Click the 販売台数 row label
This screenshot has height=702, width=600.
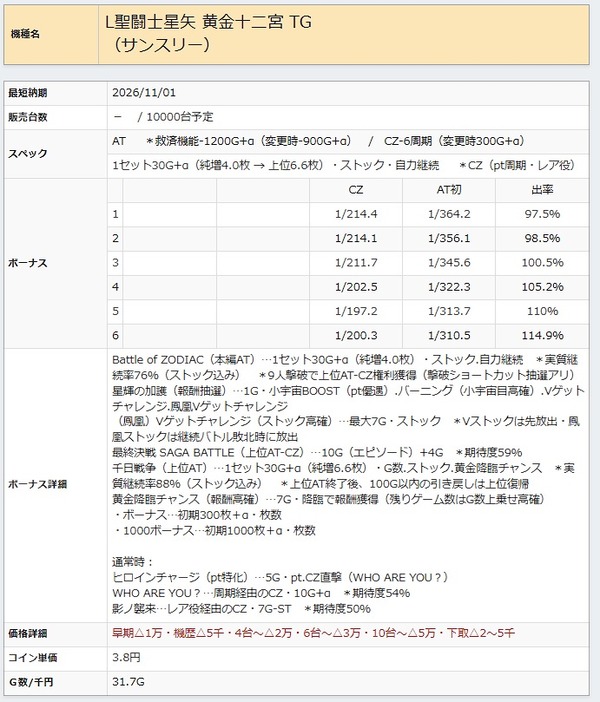tap(28, 117)
